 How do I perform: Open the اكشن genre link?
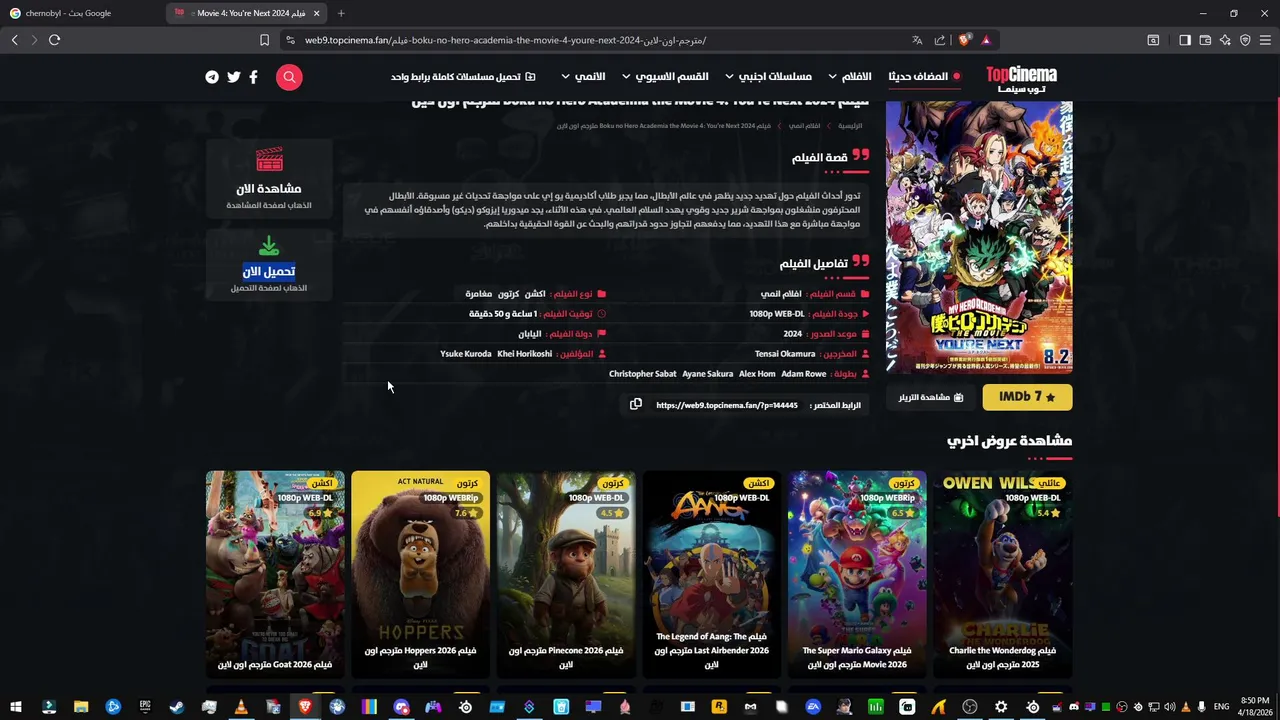[535, 294]
